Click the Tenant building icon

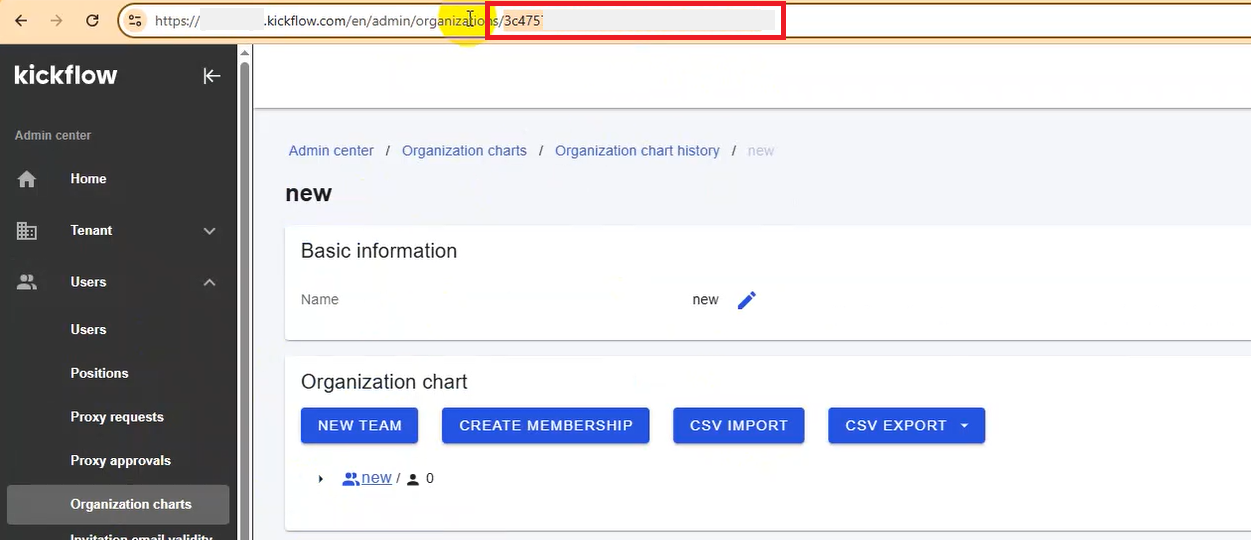coord(27,231)
